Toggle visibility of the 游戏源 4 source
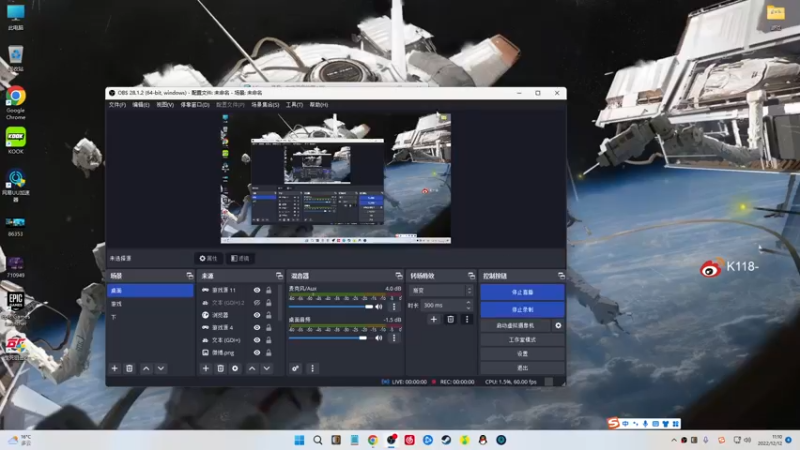Viewport: 800px width, 450px height. click(x=257, y=328)
